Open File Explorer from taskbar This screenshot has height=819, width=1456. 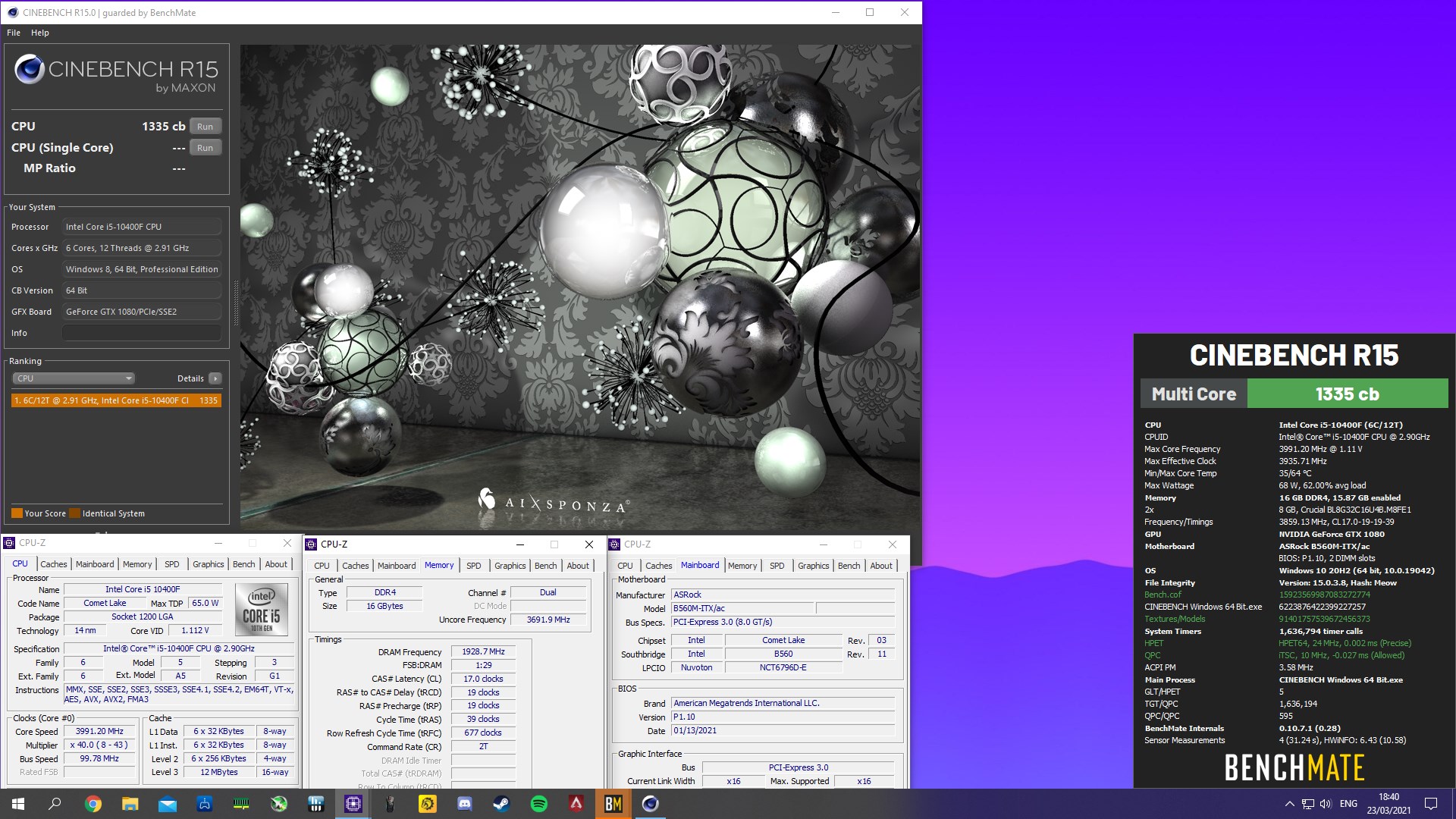pyautogui.click(x=130, y=804)
